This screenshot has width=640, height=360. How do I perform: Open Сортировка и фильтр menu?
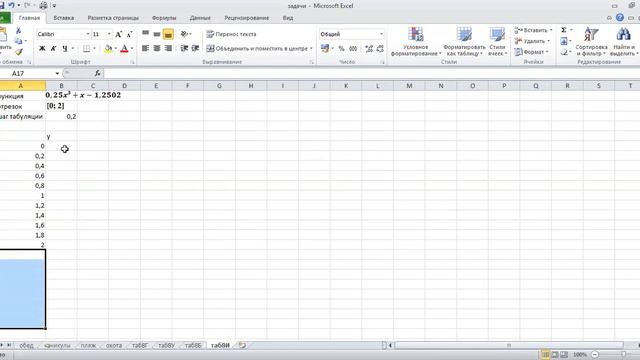click(591, 42)
